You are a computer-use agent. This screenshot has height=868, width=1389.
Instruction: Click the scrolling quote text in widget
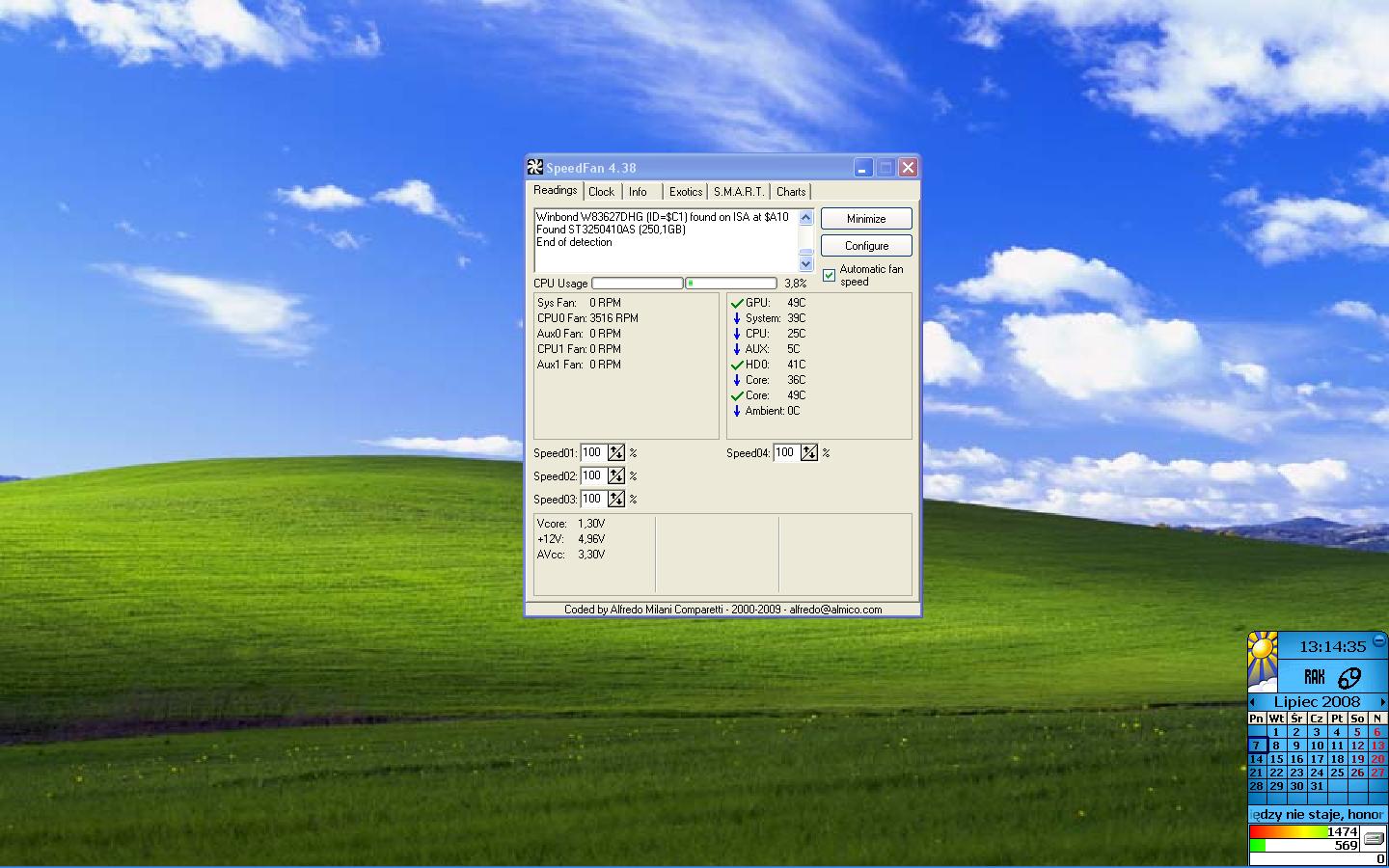1318,815
